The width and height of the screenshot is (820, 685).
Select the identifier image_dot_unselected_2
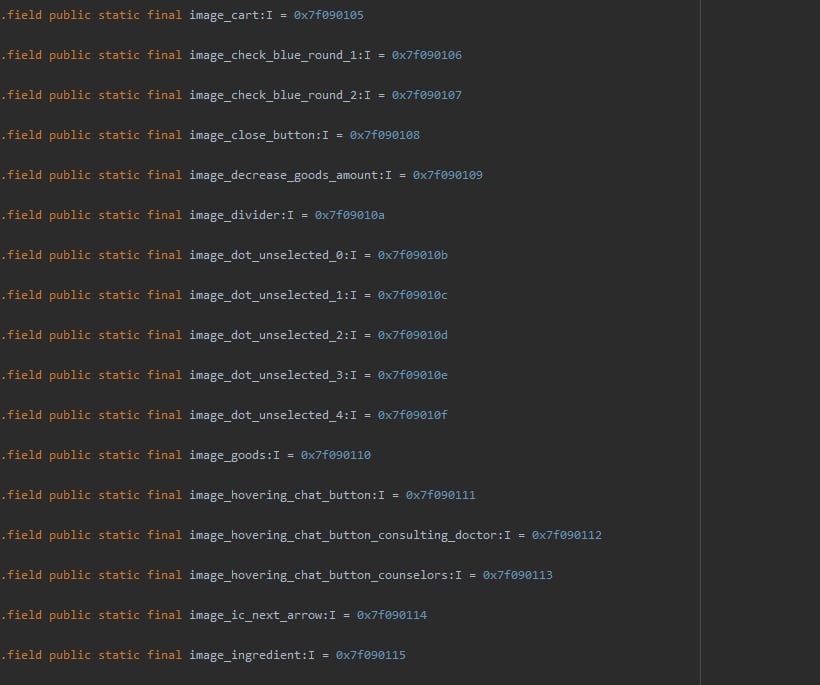point(266,336)
